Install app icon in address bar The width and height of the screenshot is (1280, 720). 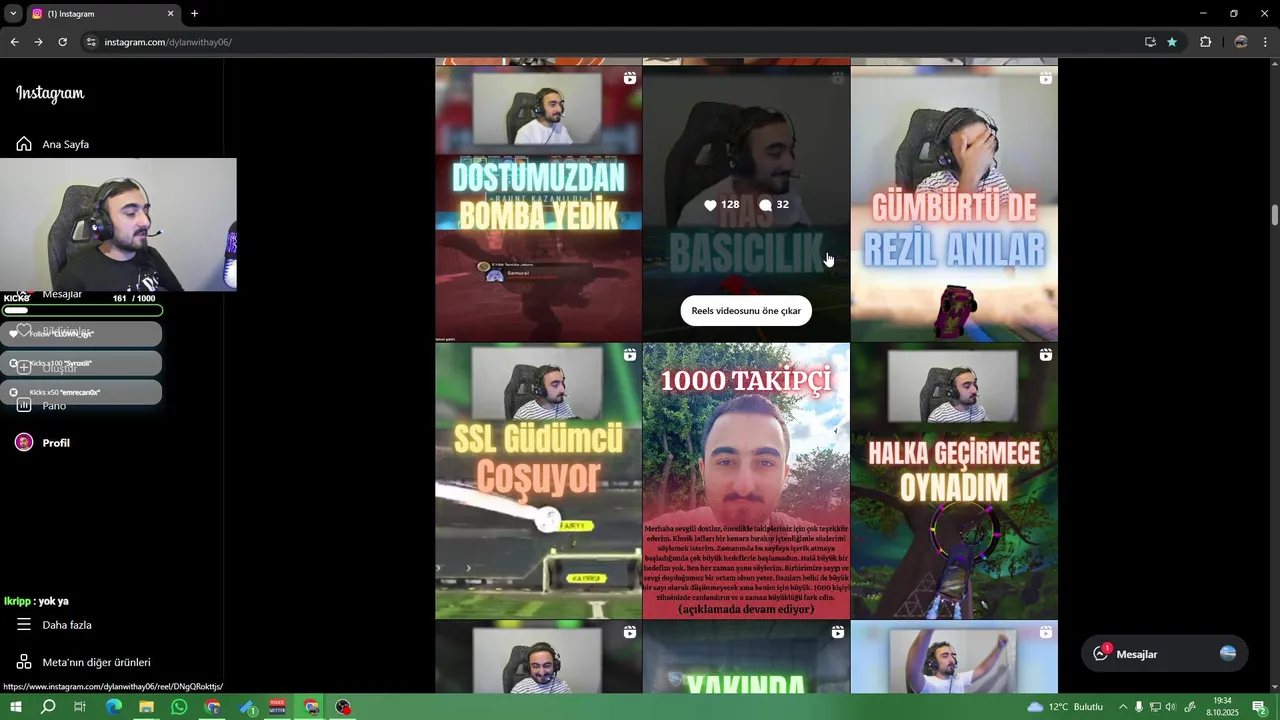click(x=1150, y=42)
